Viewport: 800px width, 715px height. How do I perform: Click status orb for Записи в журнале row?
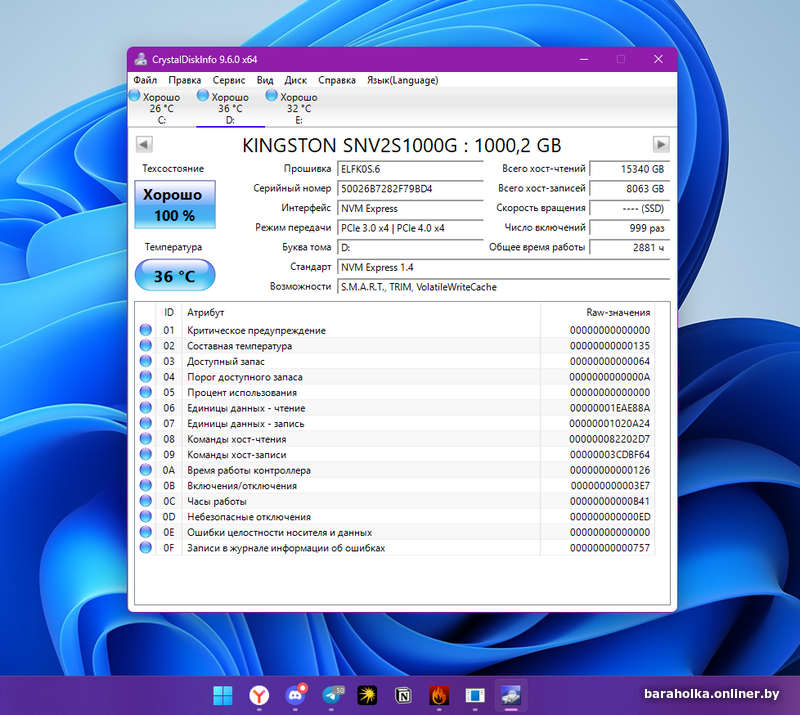(145, 548)
